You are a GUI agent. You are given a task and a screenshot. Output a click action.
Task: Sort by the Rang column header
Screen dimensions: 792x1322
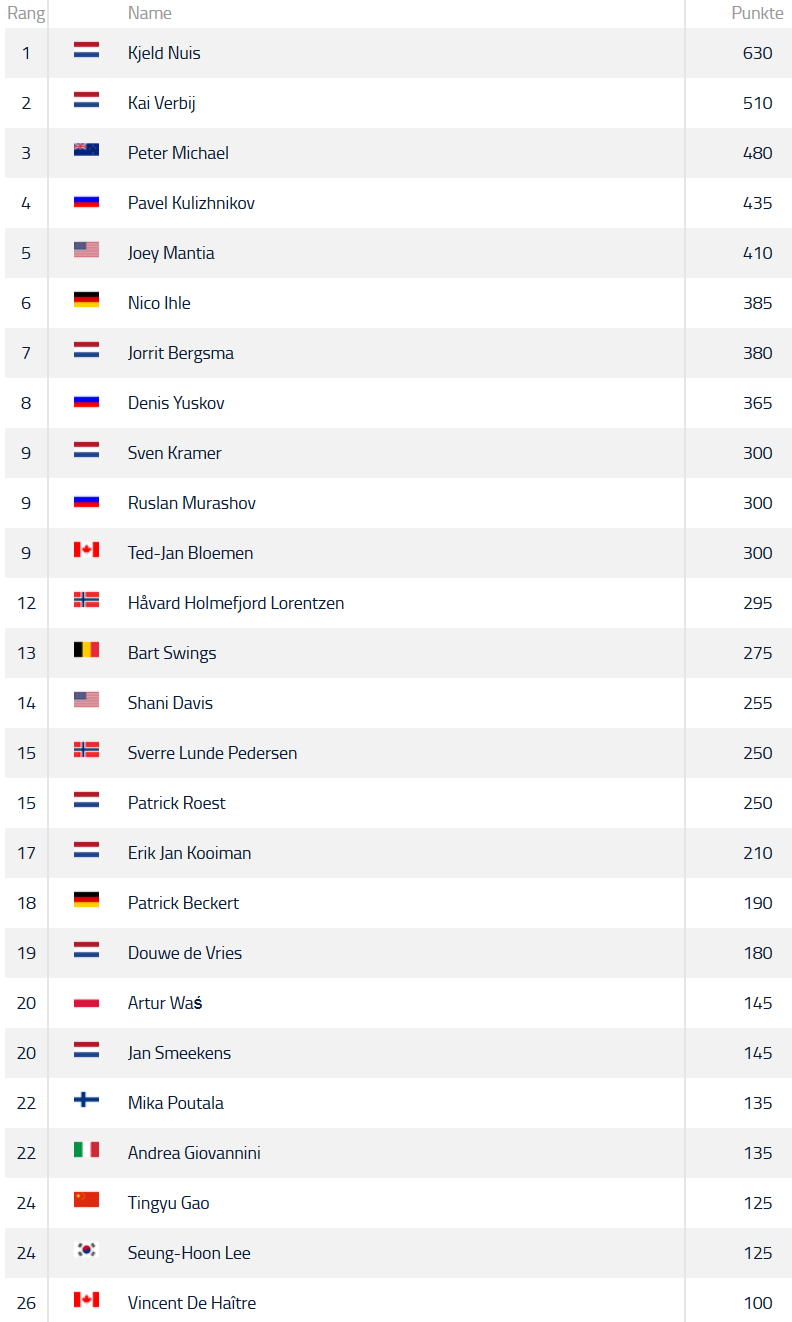tap(26, 13)
